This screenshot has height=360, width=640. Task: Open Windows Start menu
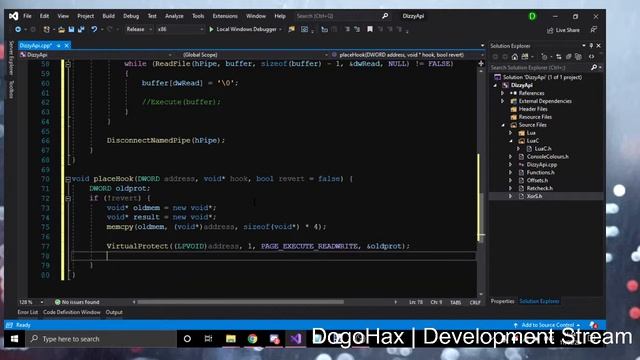pos(14,339)
